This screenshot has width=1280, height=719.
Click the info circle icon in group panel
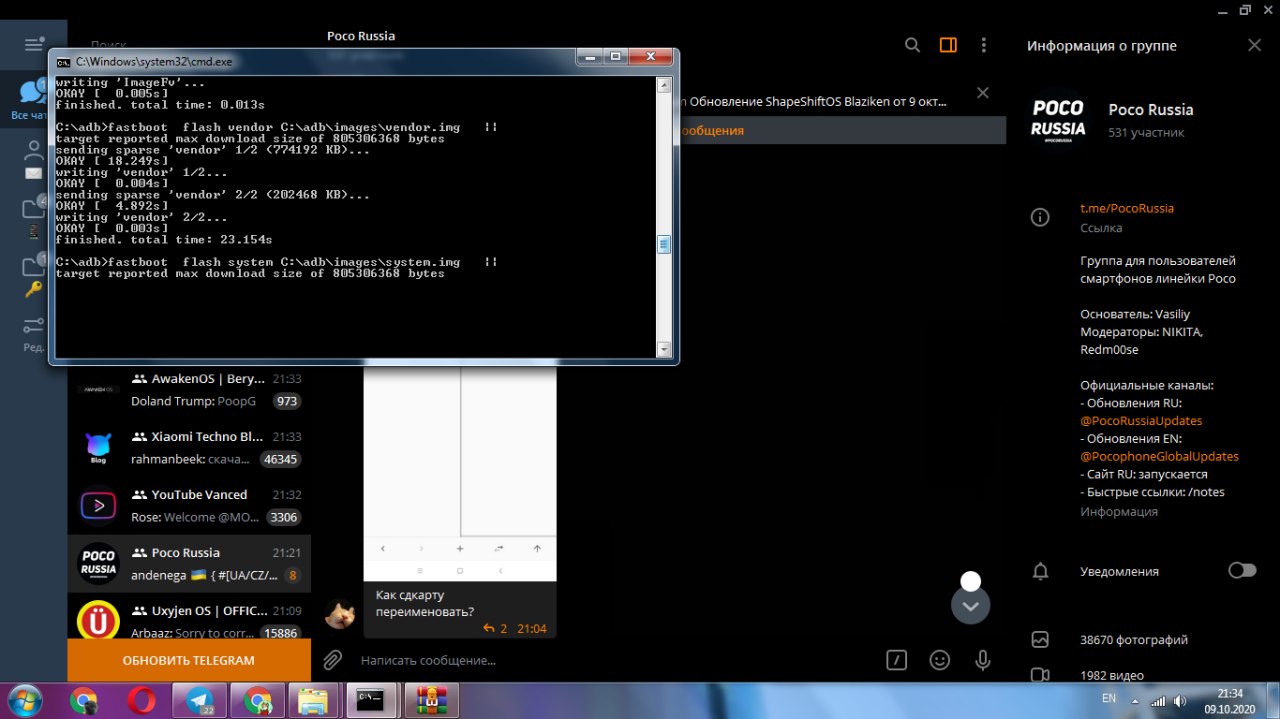[1040, 217]
